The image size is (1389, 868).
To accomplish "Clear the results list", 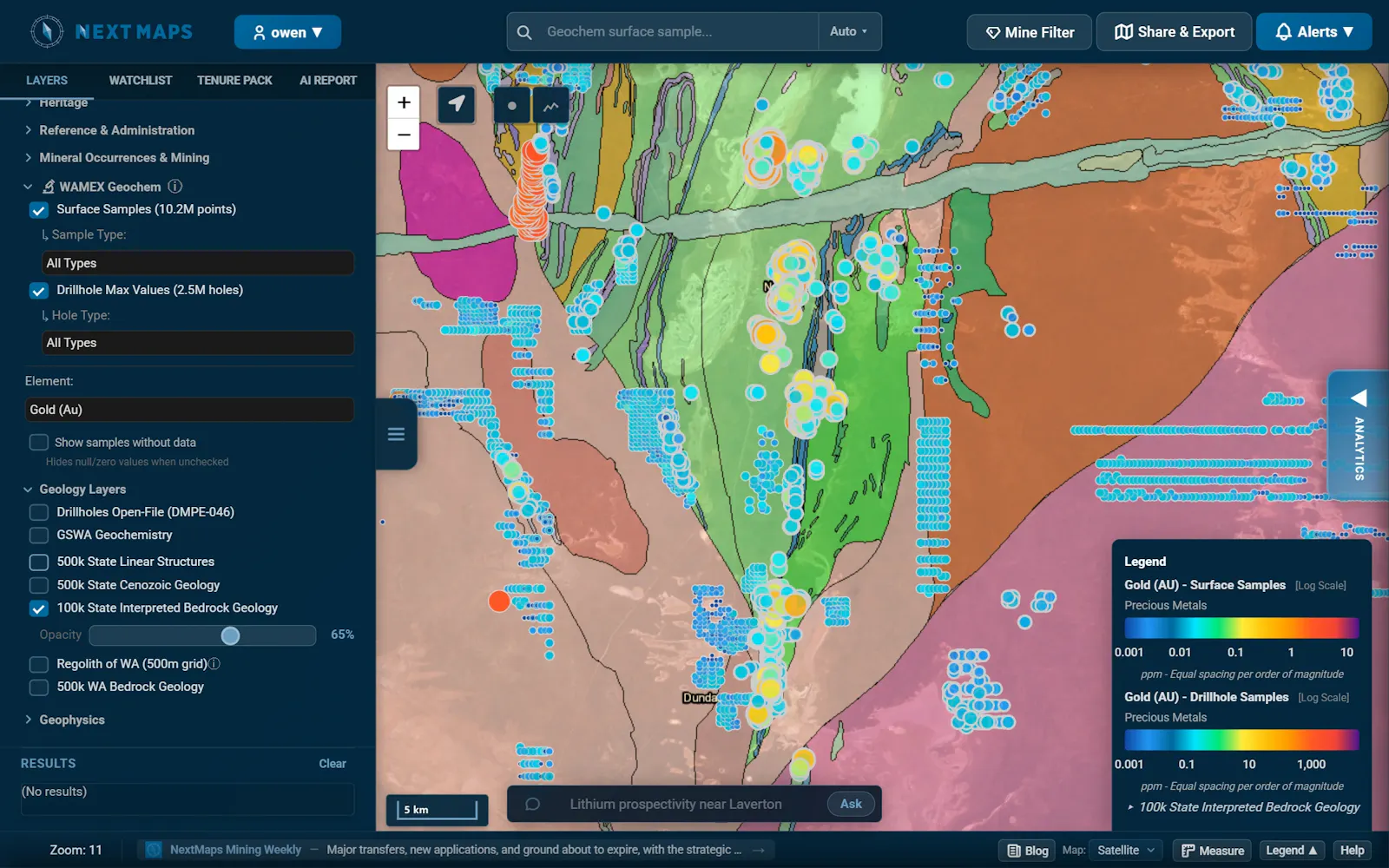I will [332, 764].
